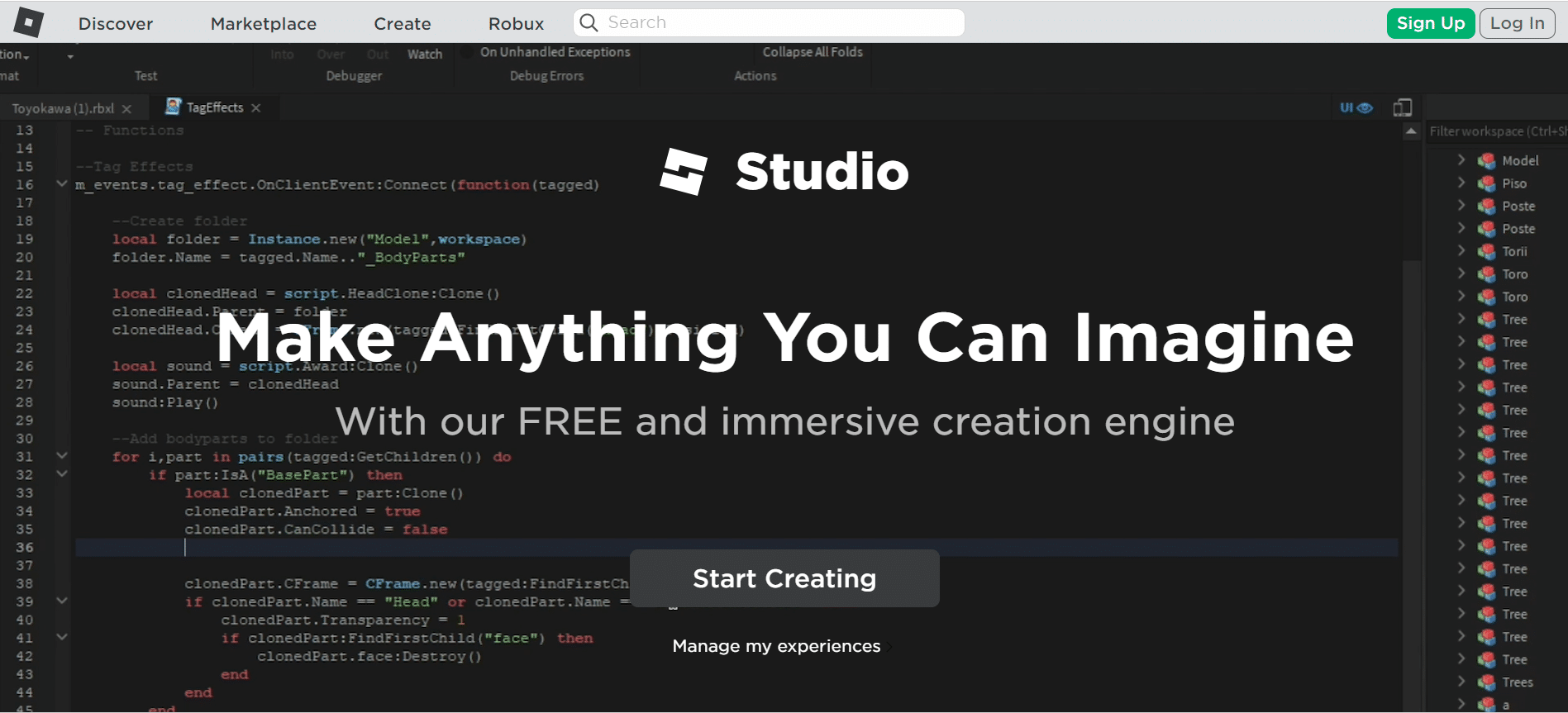Open the Manage my experiences link
This screenshot has width=1568, height=713.
pos(776,646)
